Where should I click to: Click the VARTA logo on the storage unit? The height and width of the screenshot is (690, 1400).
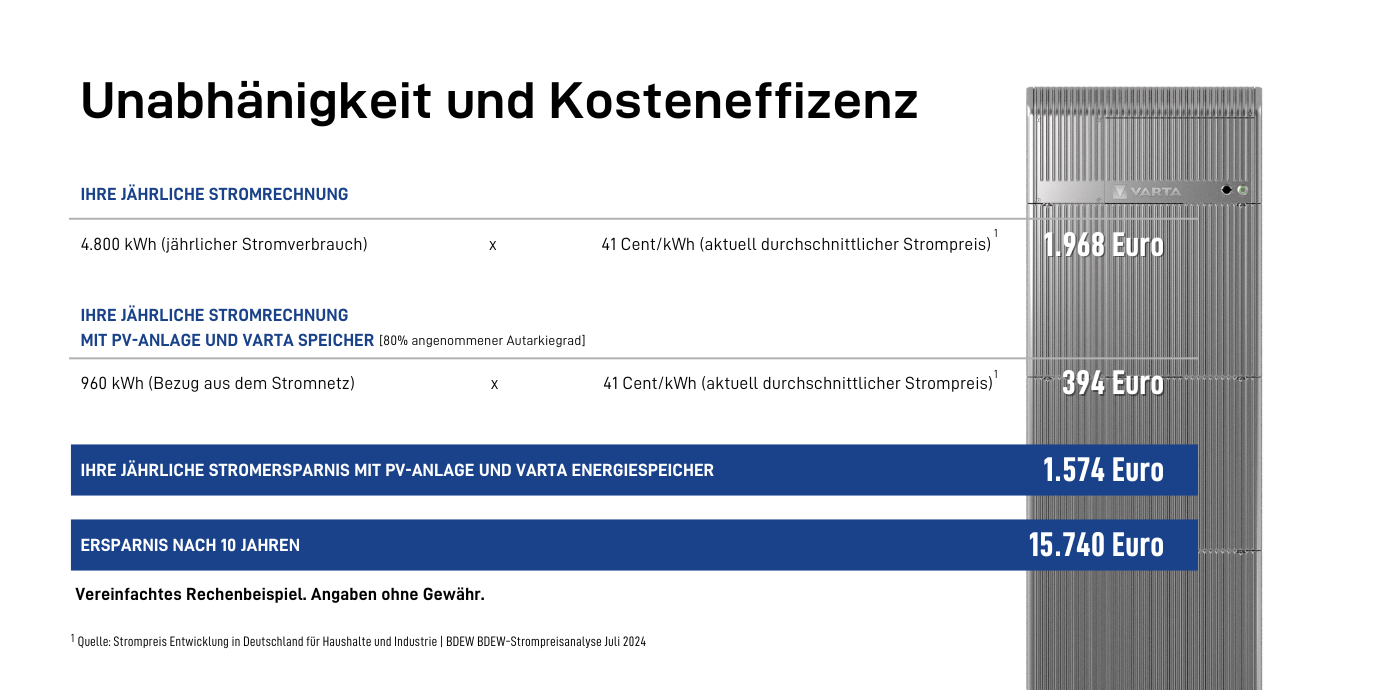point(1147,191)
